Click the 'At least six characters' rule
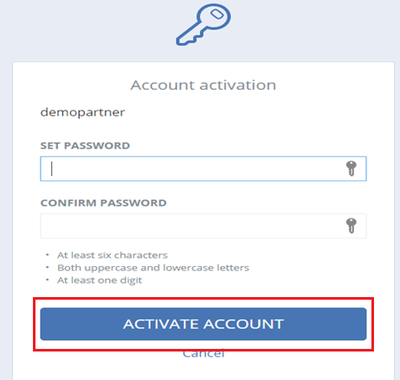Image resolution: width=400 pixels, height=380 pixels. 112,255
